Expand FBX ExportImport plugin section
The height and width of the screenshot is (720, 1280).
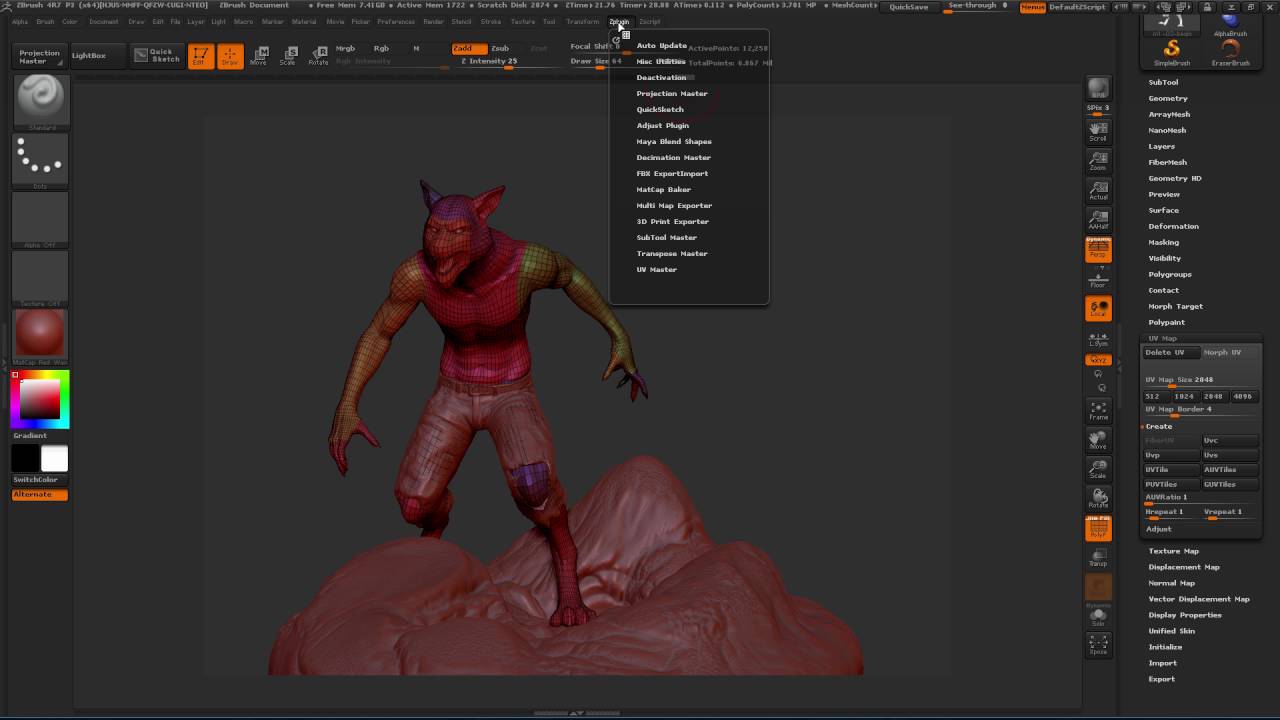672,174
